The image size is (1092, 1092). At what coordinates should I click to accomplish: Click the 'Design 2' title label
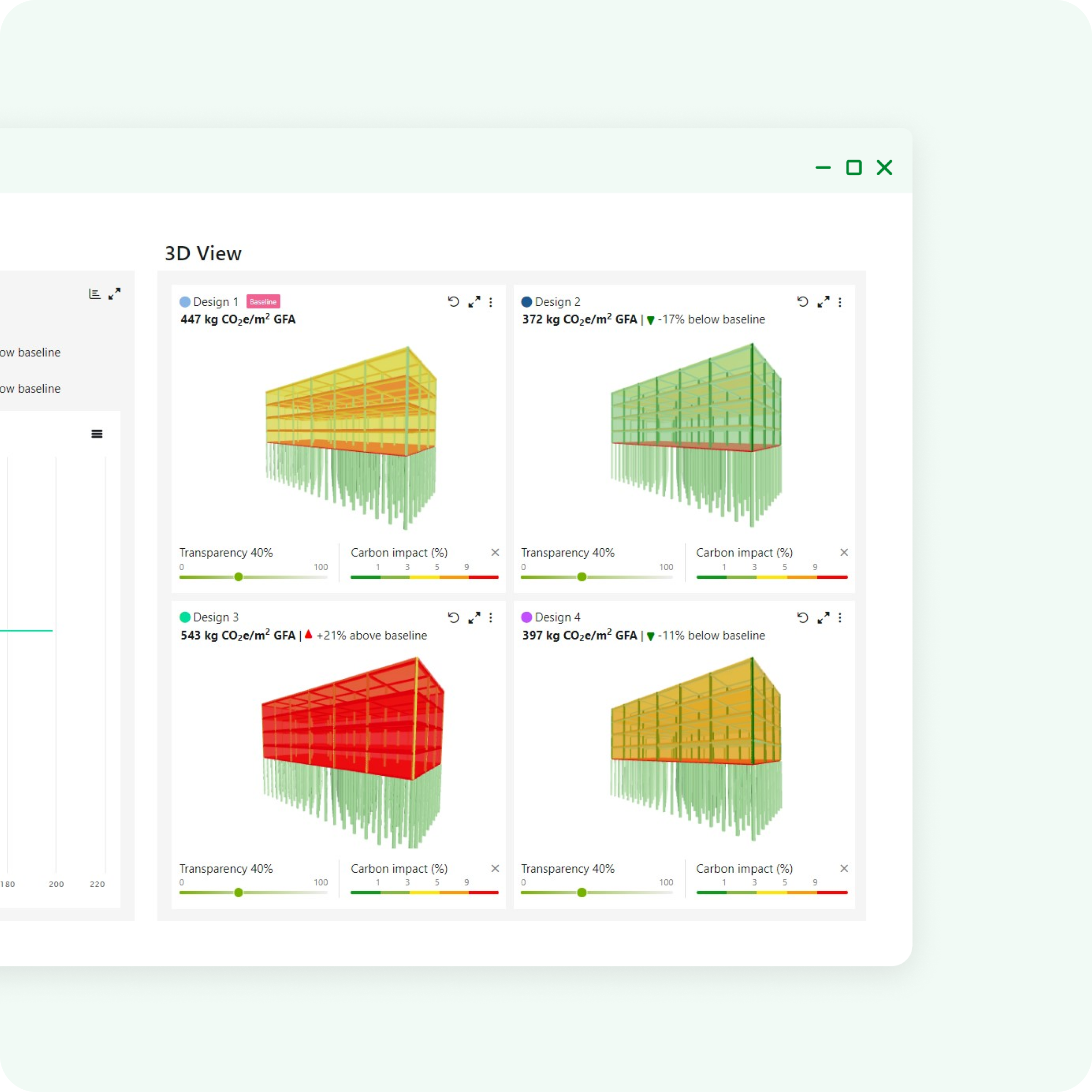(558, 302)
